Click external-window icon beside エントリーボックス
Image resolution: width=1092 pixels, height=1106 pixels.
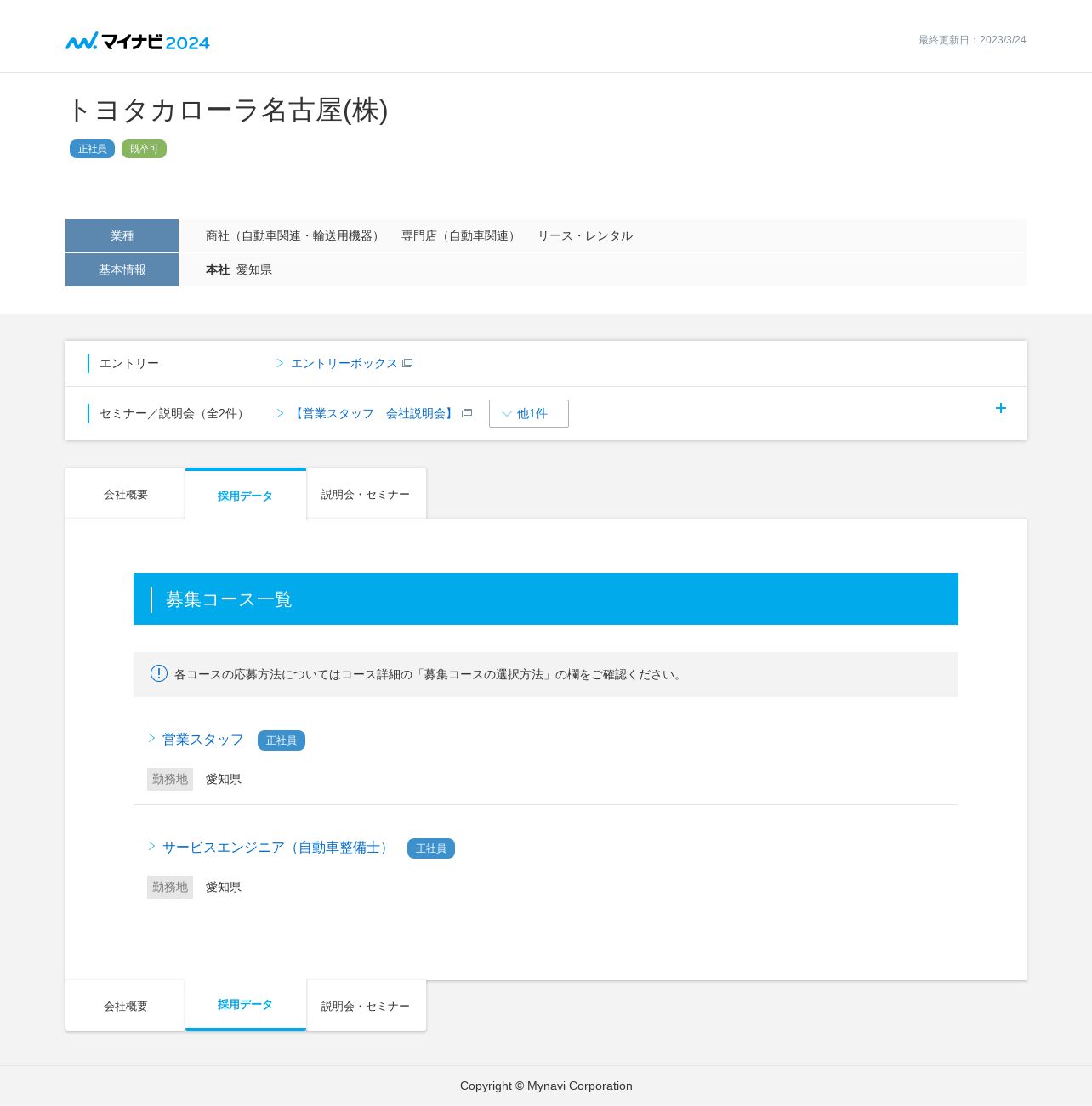[x=407, y=363]
